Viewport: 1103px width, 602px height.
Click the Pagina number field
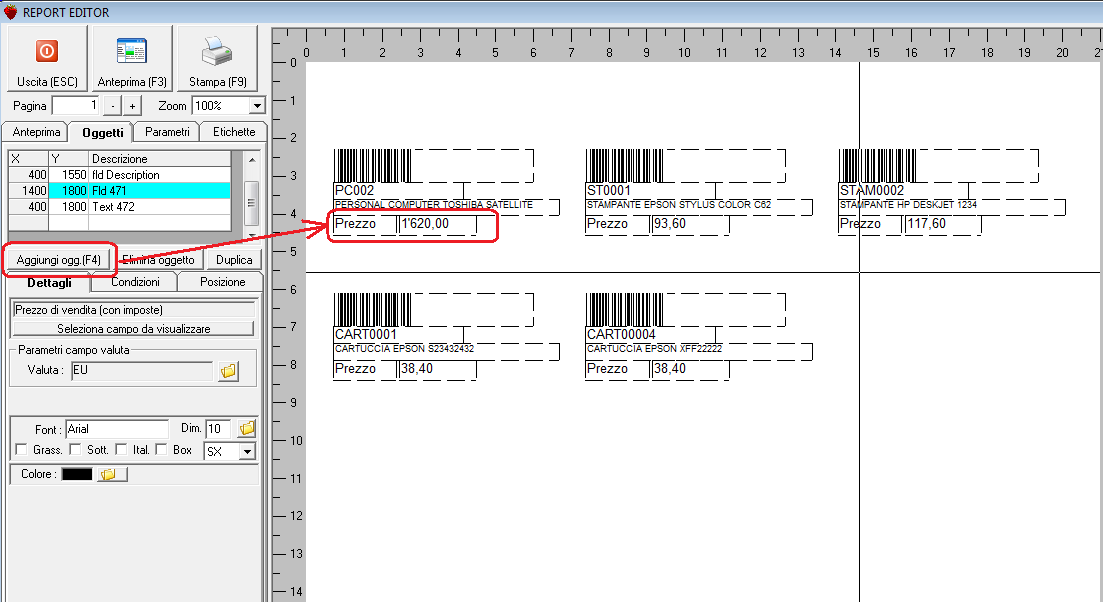point(75,106)
